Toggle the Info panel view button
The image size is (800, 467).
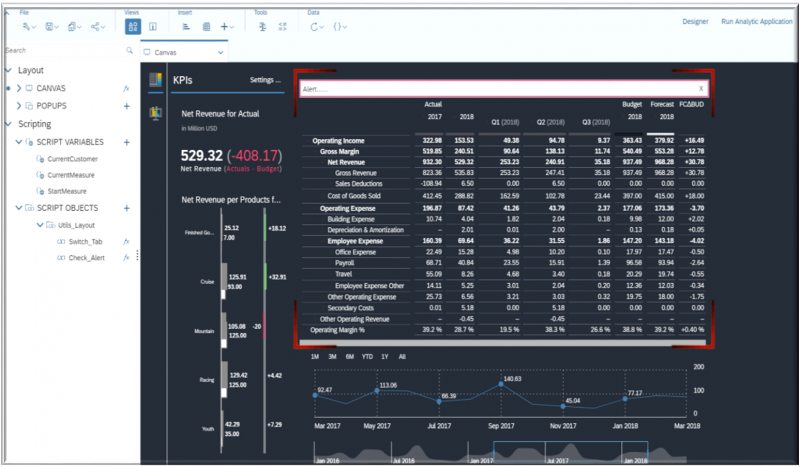(x=153, y=27)
